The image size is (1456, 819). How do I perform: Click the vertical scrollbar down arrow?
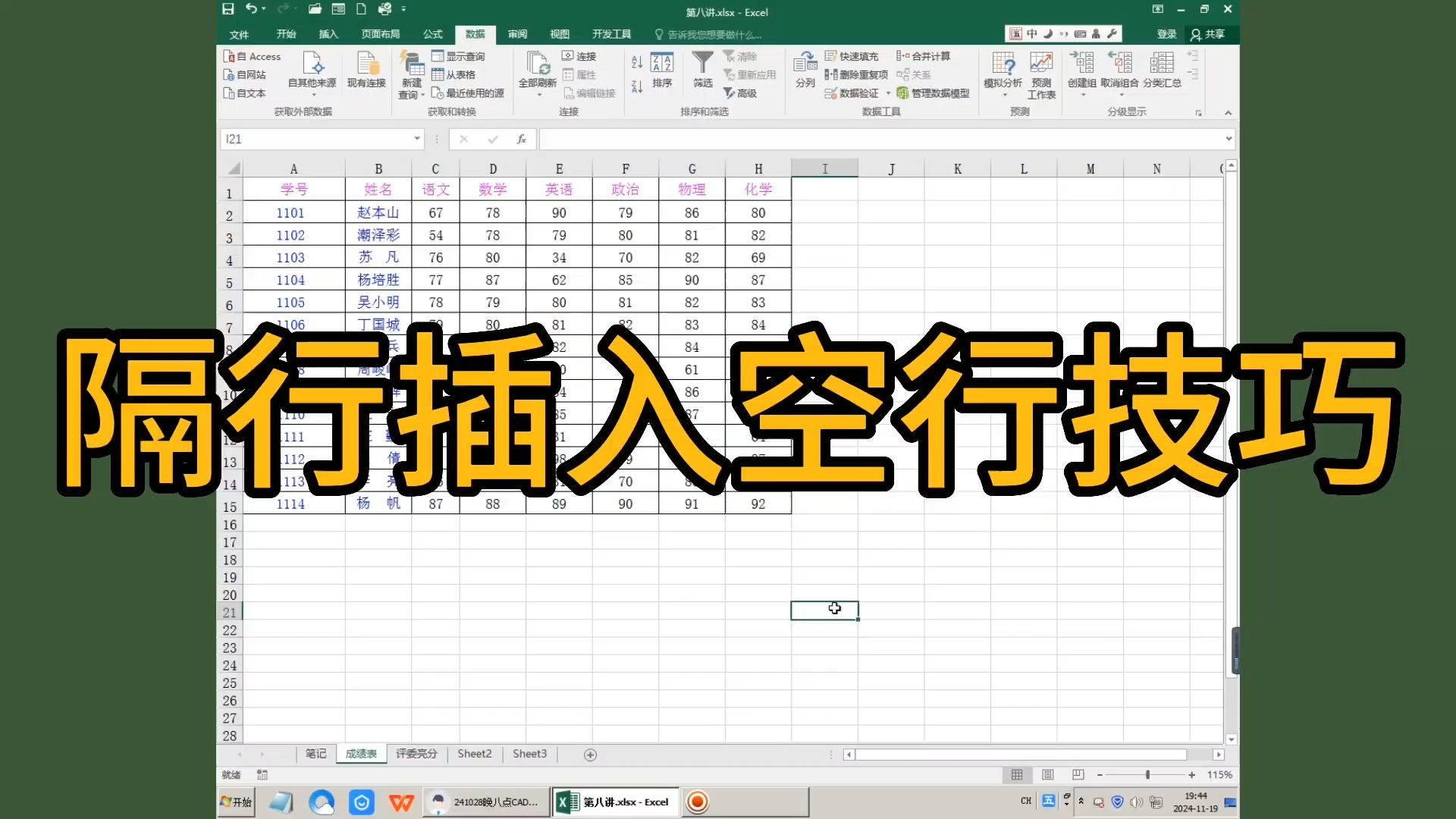tap(1232, 739)
